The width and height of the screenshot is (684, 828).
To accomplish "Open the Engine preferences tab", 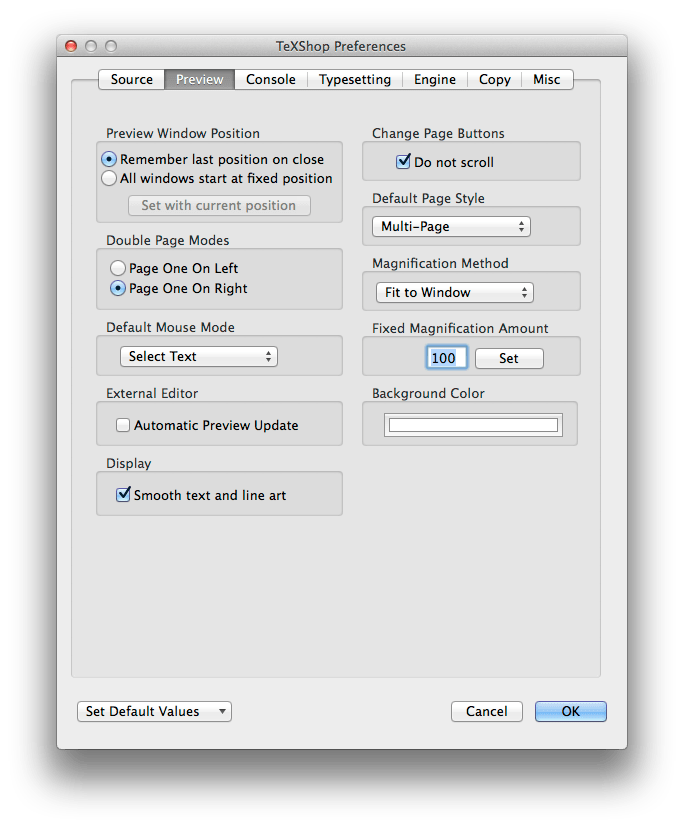I will [435, 79].
